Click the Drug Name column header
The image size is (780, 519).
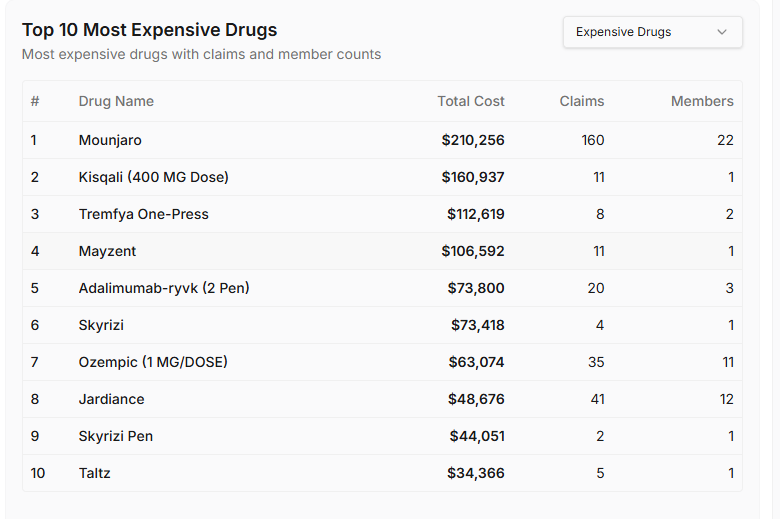point(116,101)
